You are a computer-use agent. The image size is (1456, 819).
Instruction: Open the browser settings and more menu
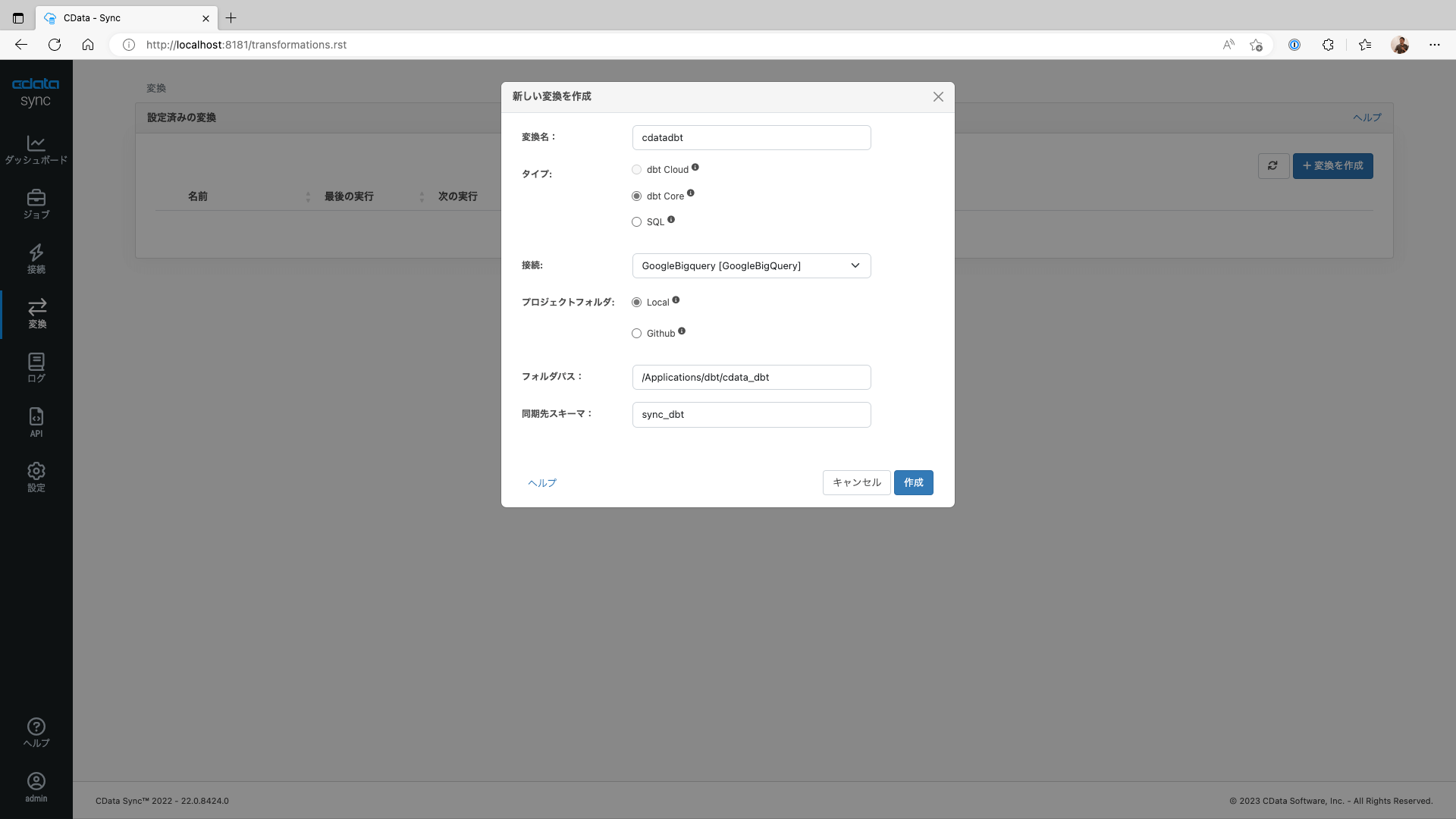[x=1434, y=45]
